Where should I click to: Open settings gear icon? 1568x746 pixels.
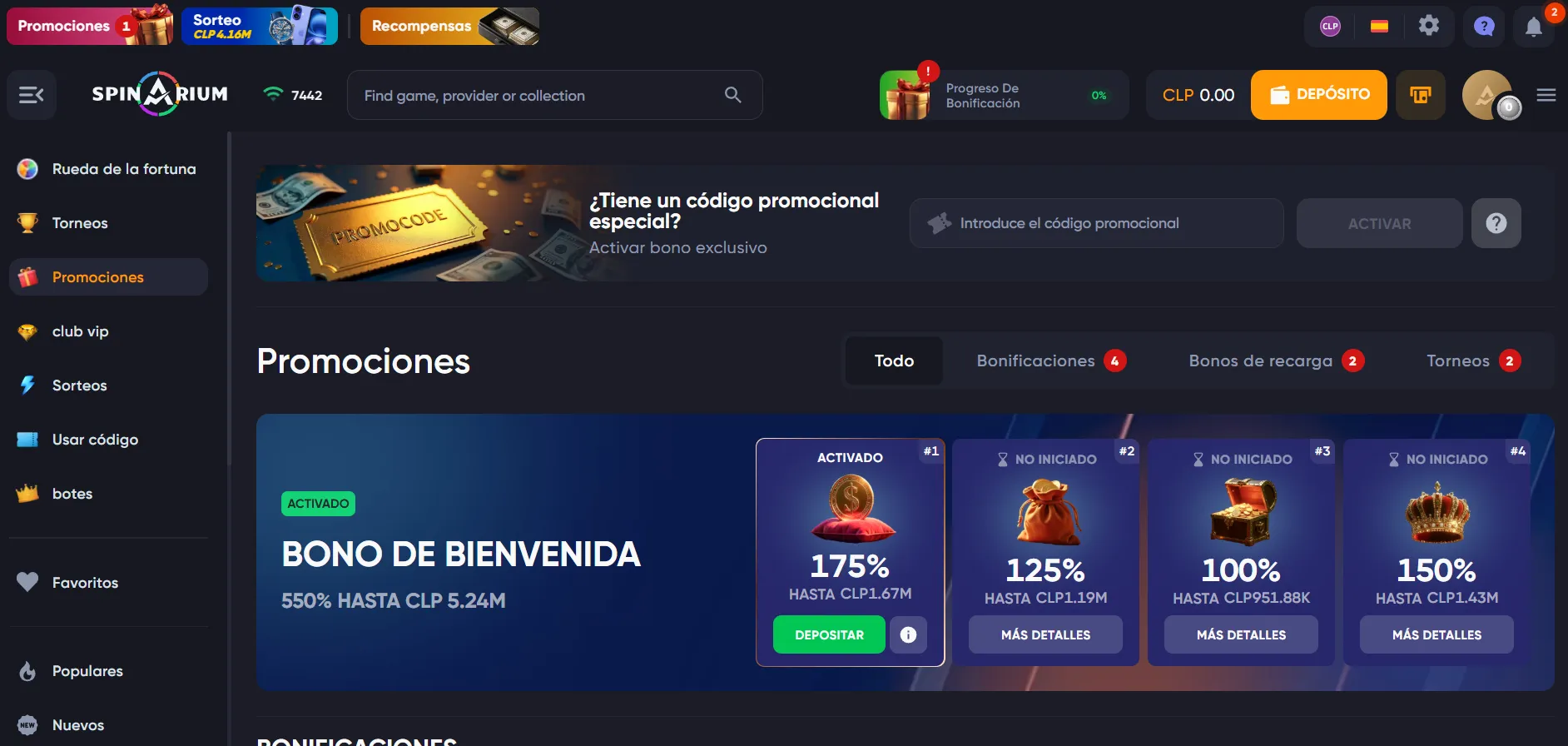1429,26
